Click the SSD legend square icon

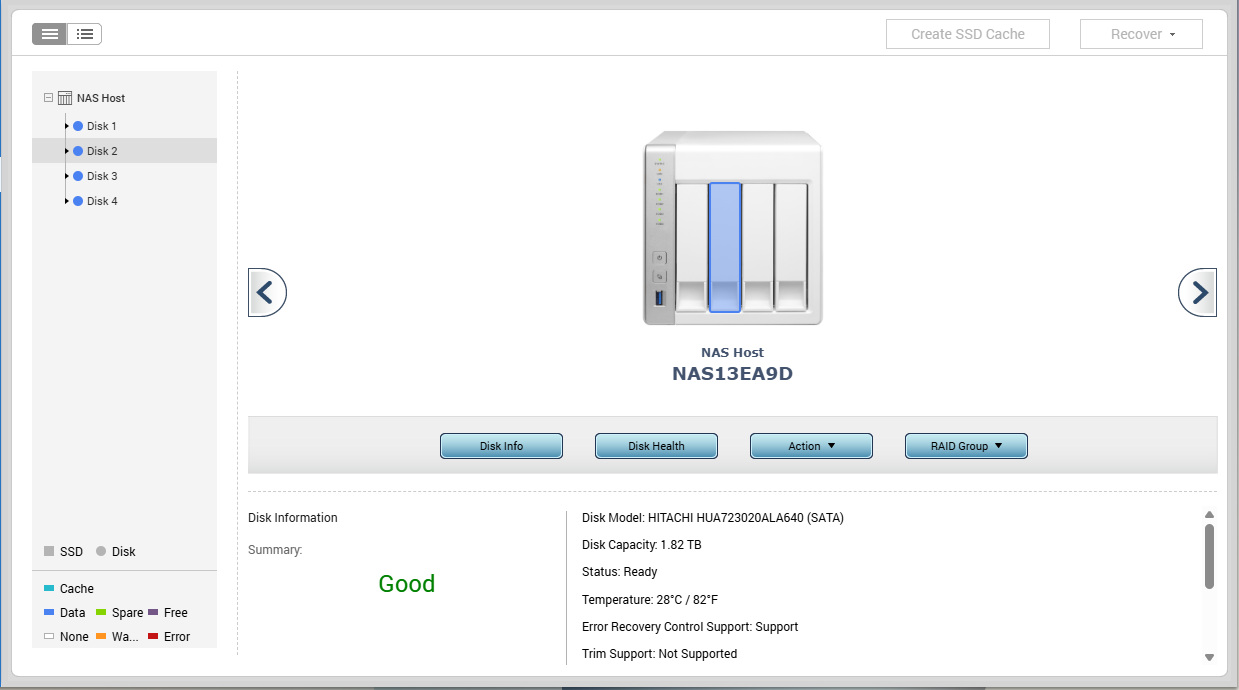(49, 551)
